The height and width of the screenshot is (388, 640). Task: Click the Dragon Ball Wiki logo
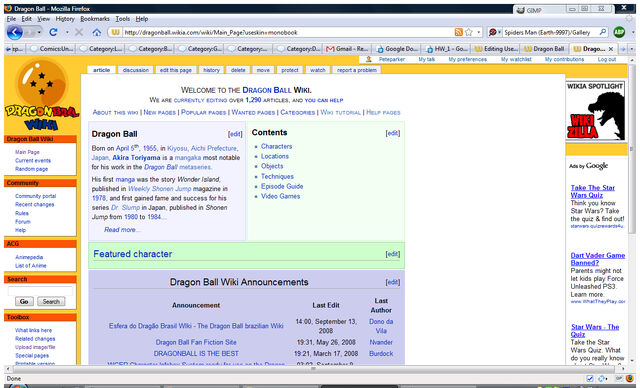(x=41, y=95)
